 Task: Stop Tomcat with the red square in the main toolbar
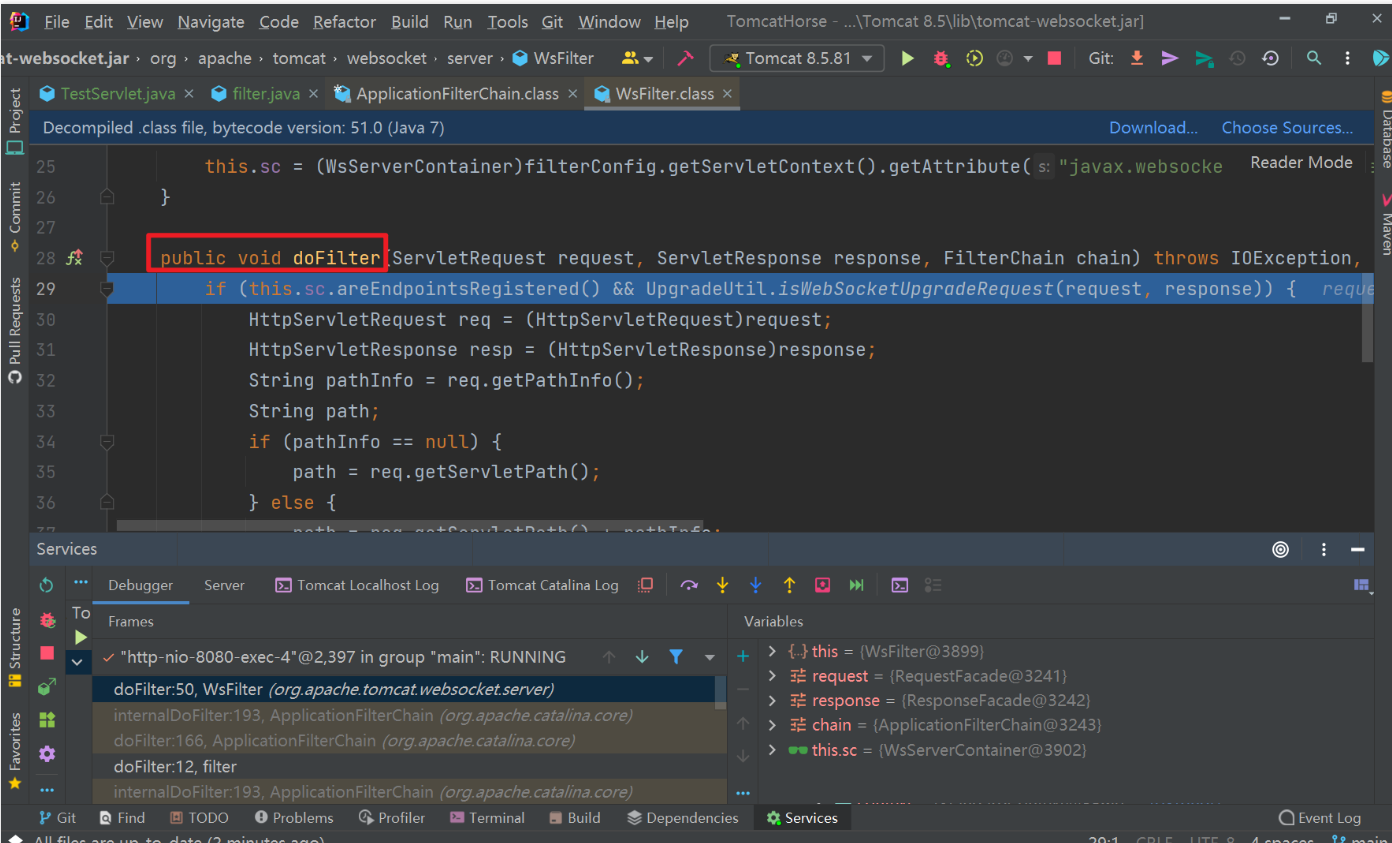[x=1054, y=58]
